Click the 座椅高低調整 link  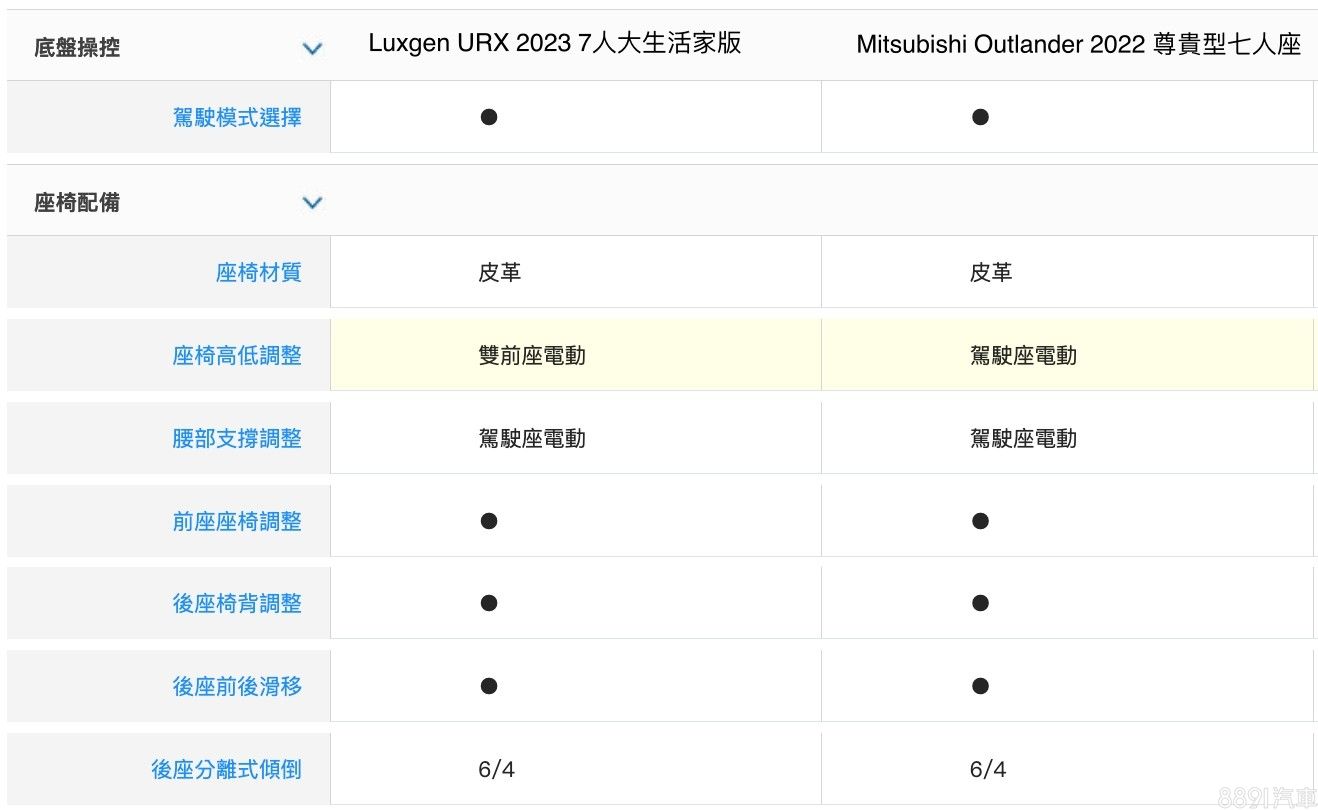(x=237, y=356)
